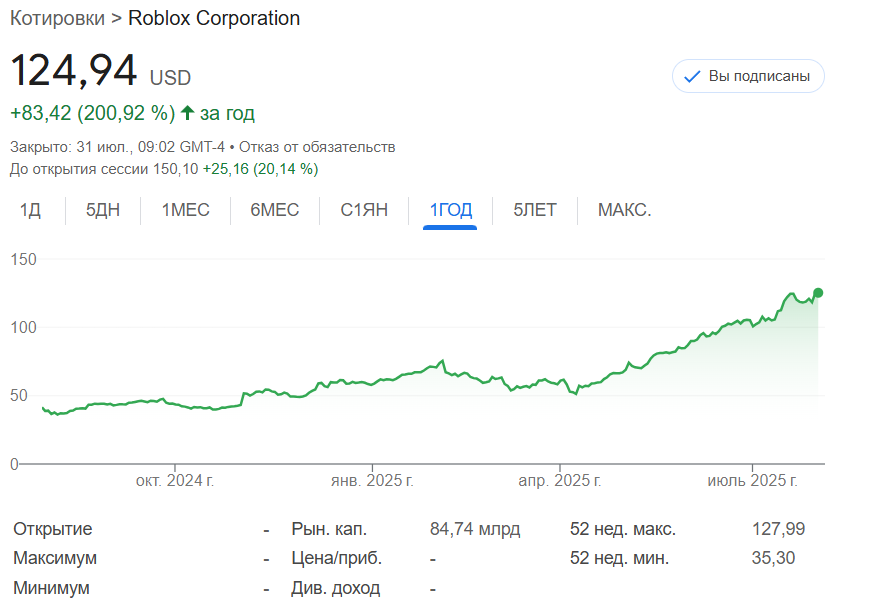Click the 52-week low value 35,30
Viewport: 869px width, 611px height.
[x=773, y=558]
